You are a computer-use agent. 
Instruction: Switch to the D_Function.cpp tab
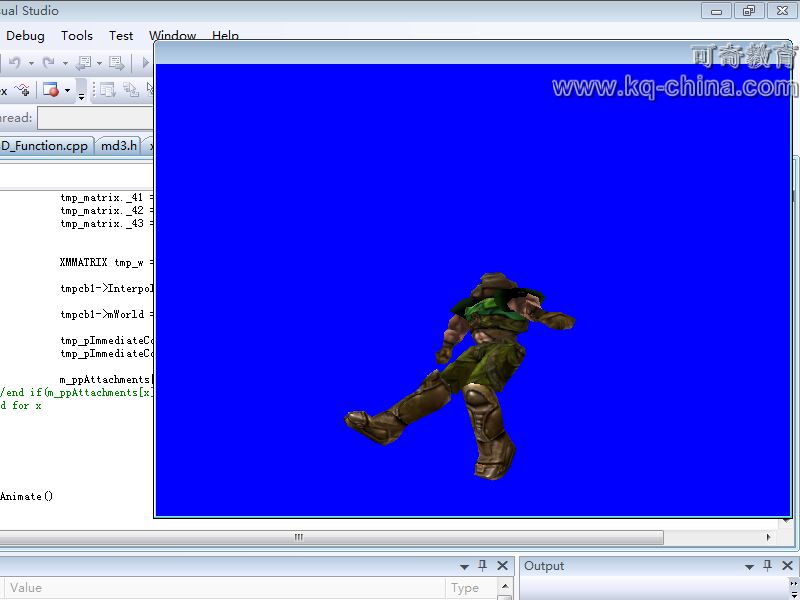[45, 146]
